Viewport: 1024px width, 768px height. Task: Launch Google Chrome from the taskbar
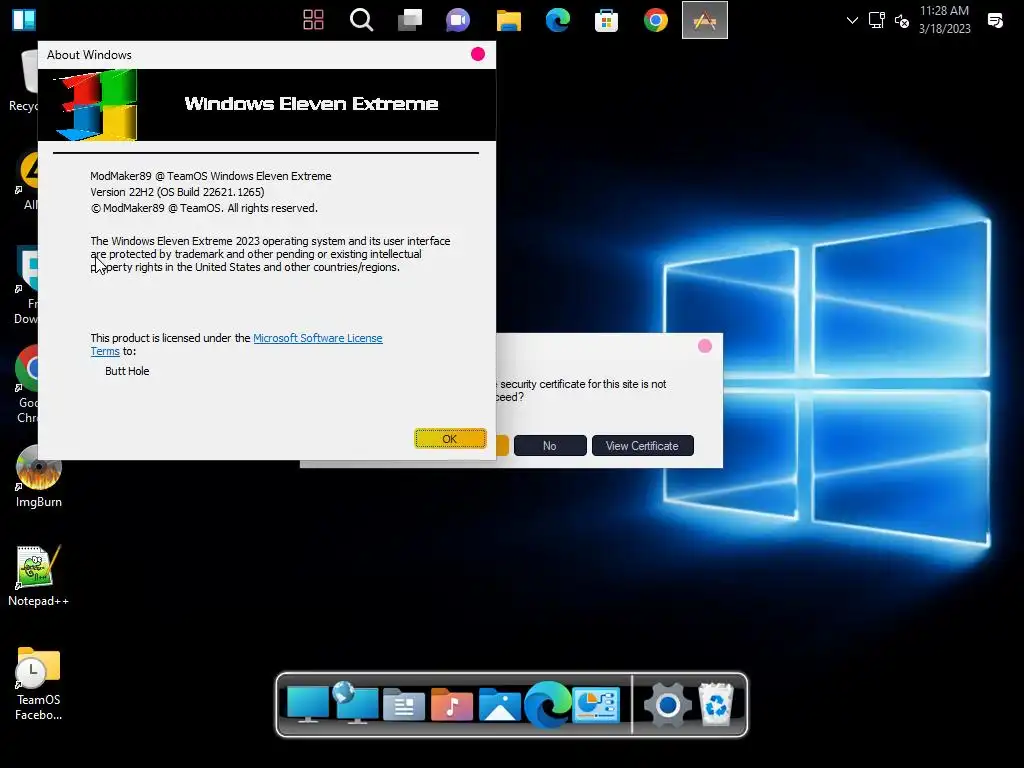pyautogui.click(x=655, y=20)
